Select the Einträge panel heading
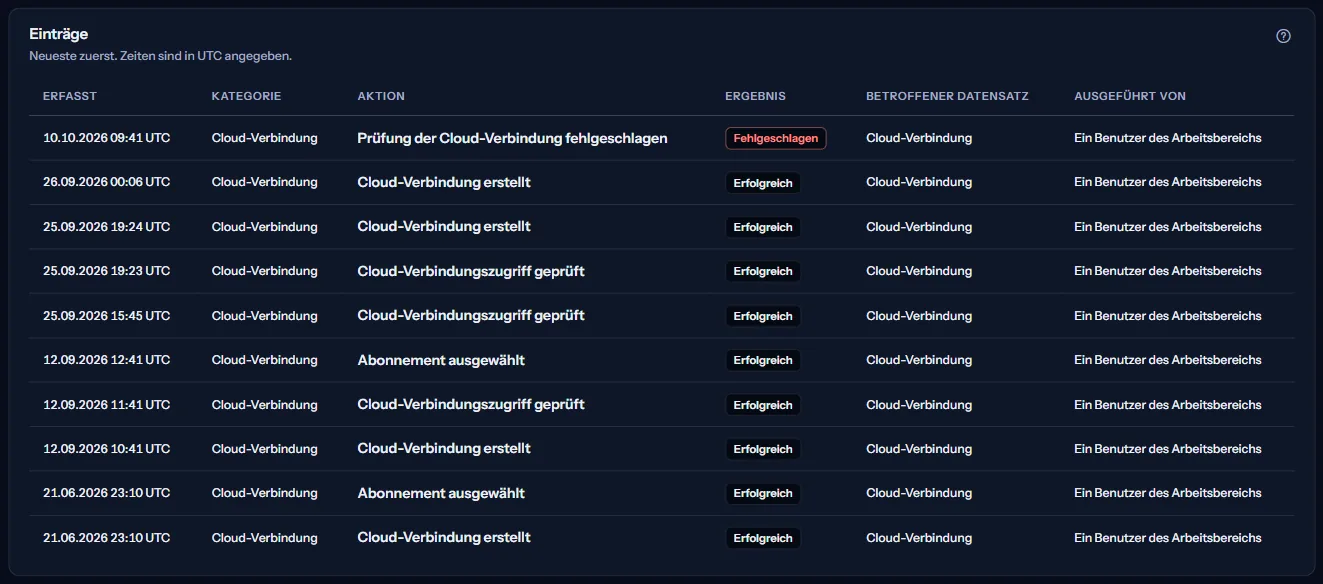Viewport: 1323px width, 584px height. pyautogui.click(x=58, y=34)
